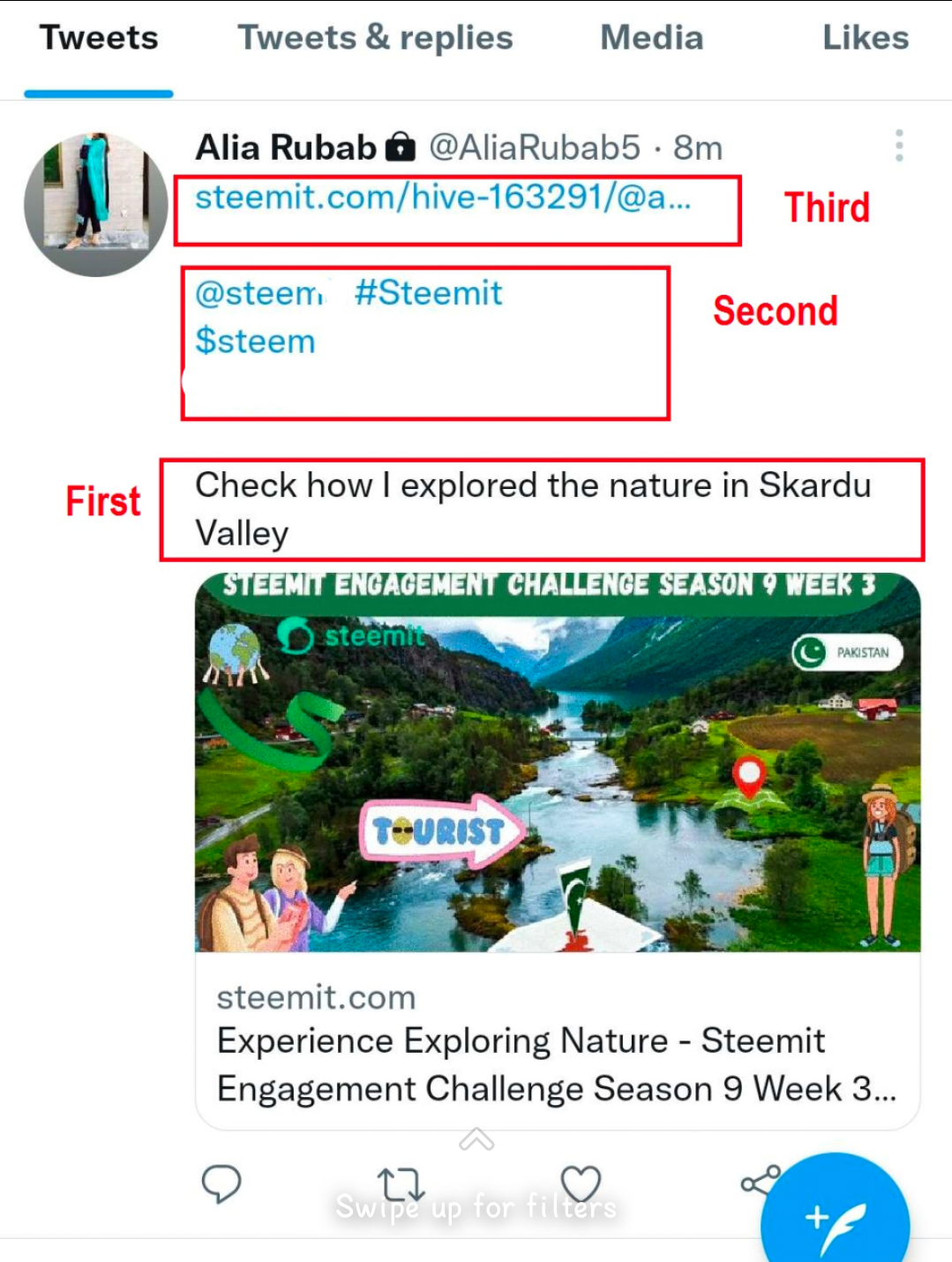Tap the $steem cashtag
952x1262 pixels.
tap(255, 342)
